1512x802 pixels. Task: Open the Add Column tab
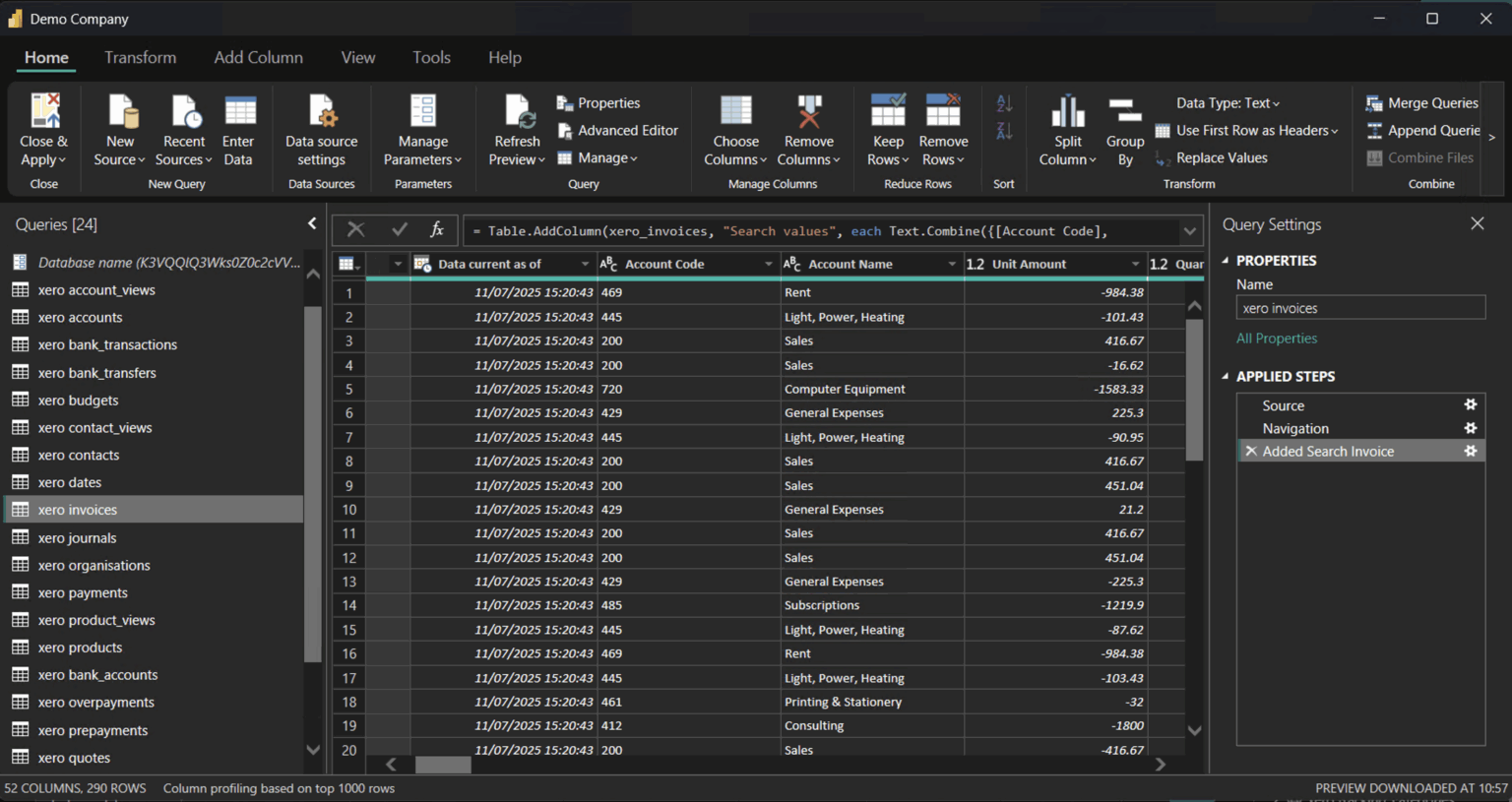point(258,58)
